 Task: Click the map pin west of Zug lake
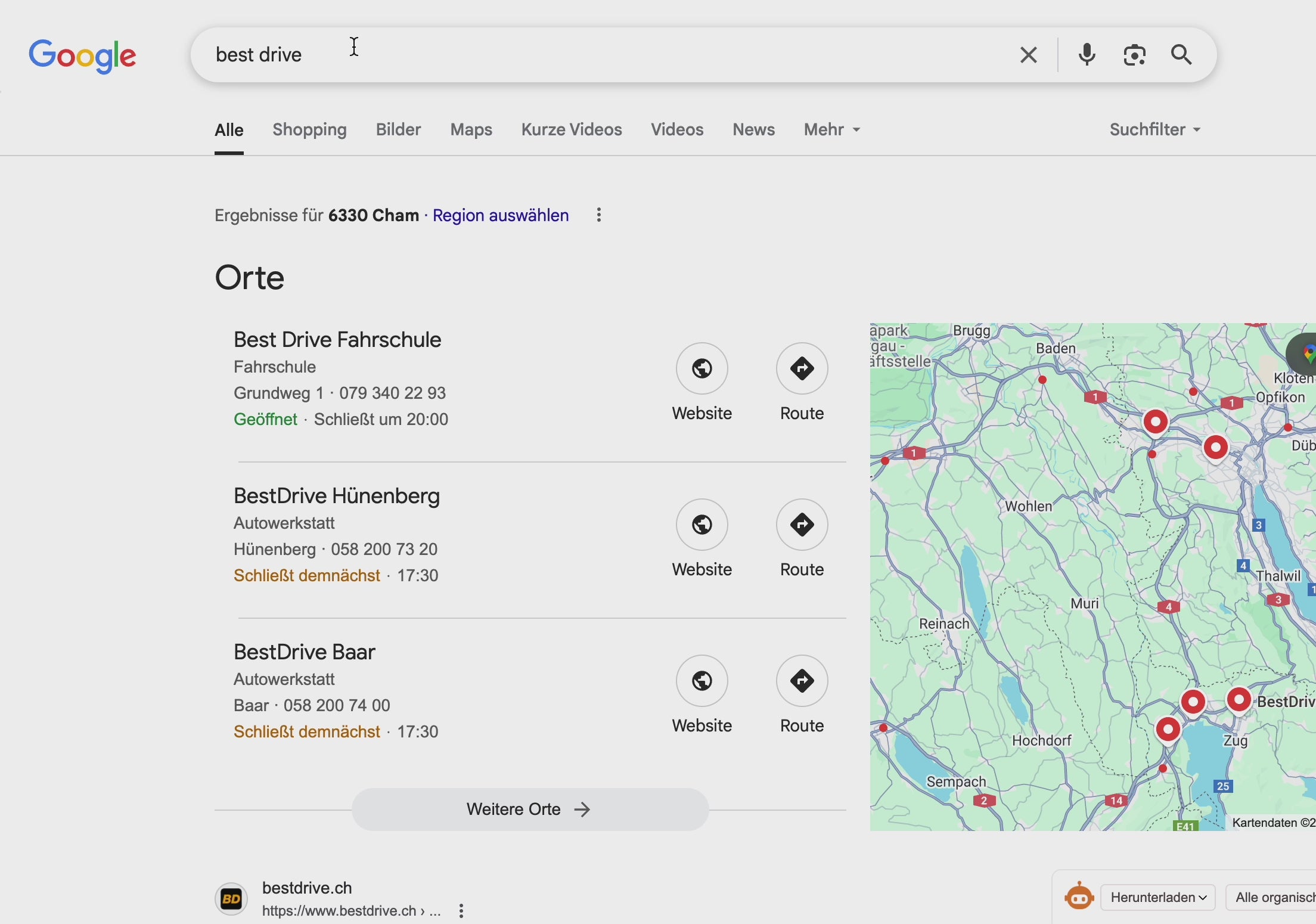[x=1168, y=730]
